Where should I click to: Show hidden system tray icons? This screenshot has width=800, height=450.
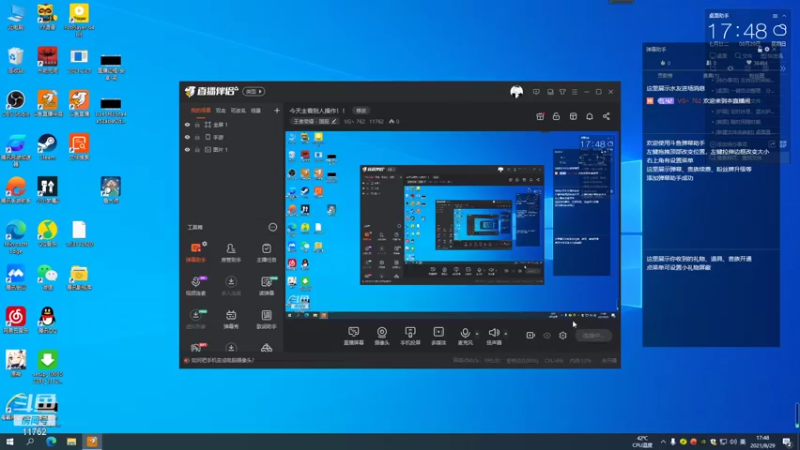(663, 442)
